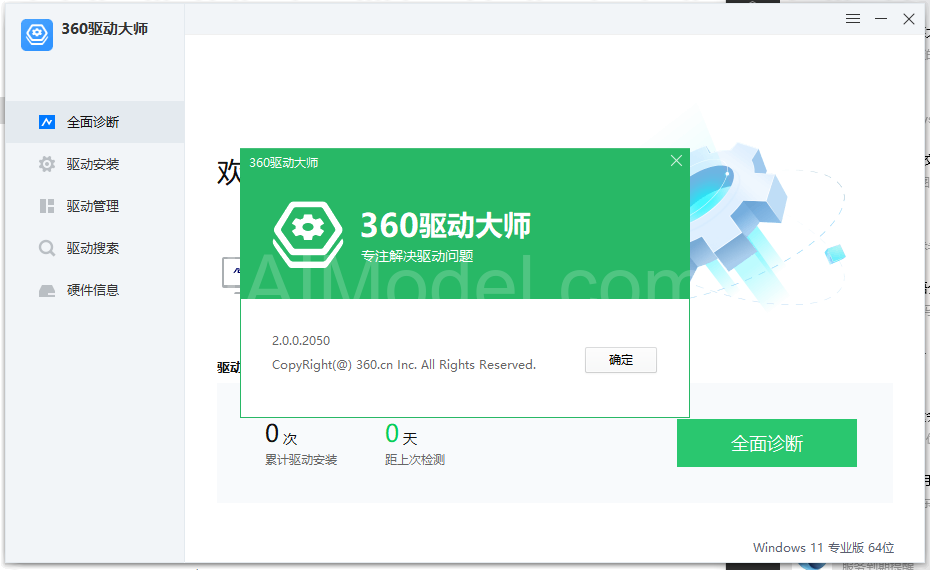Screen dimensions: 930x570
Task: Click the 专注解决驱动问题 slogan text
Action: (417, 256)
